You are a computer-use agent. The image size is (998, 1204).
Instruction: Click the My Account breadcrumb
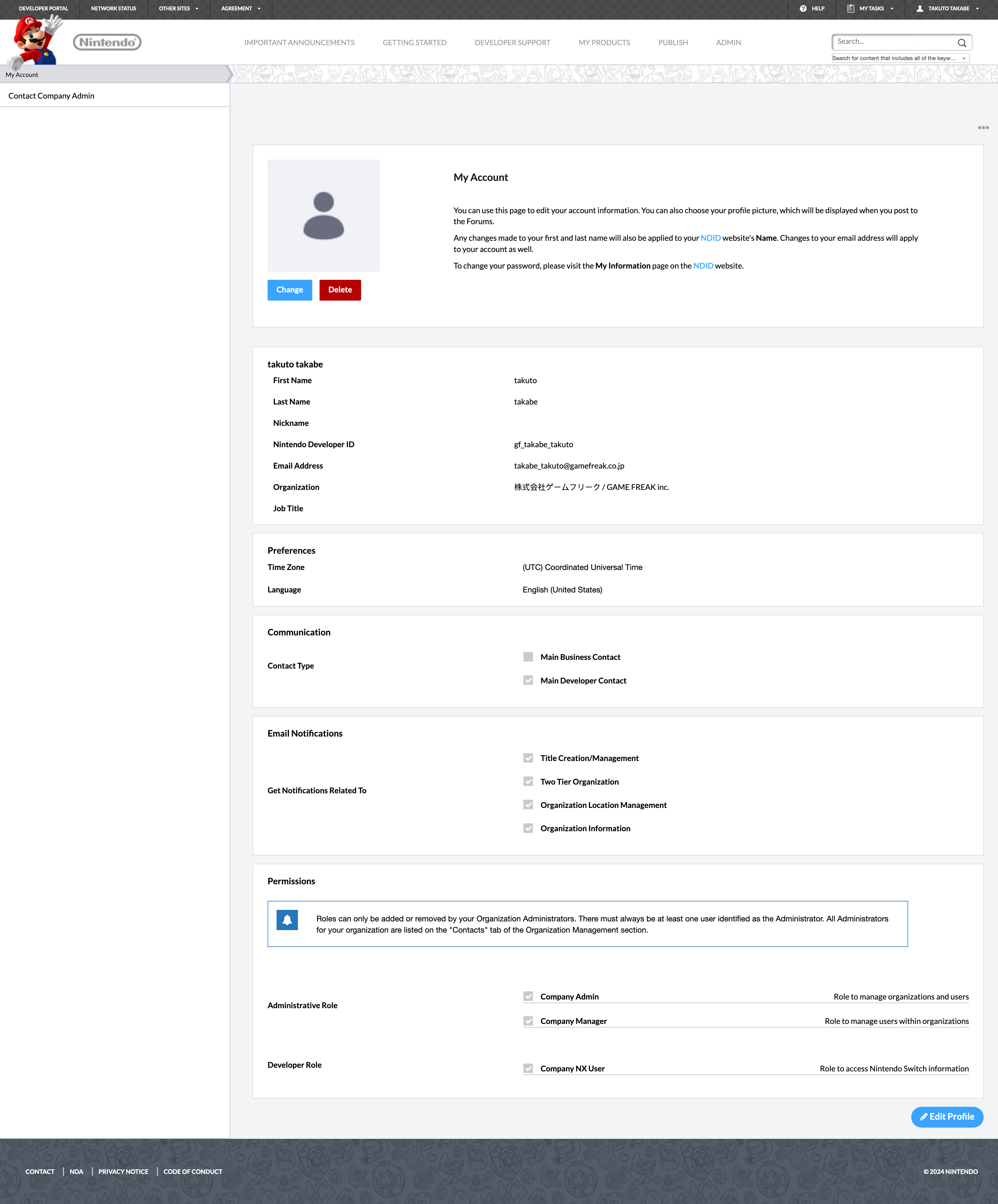pyautogui.click(x=22, y=74)
